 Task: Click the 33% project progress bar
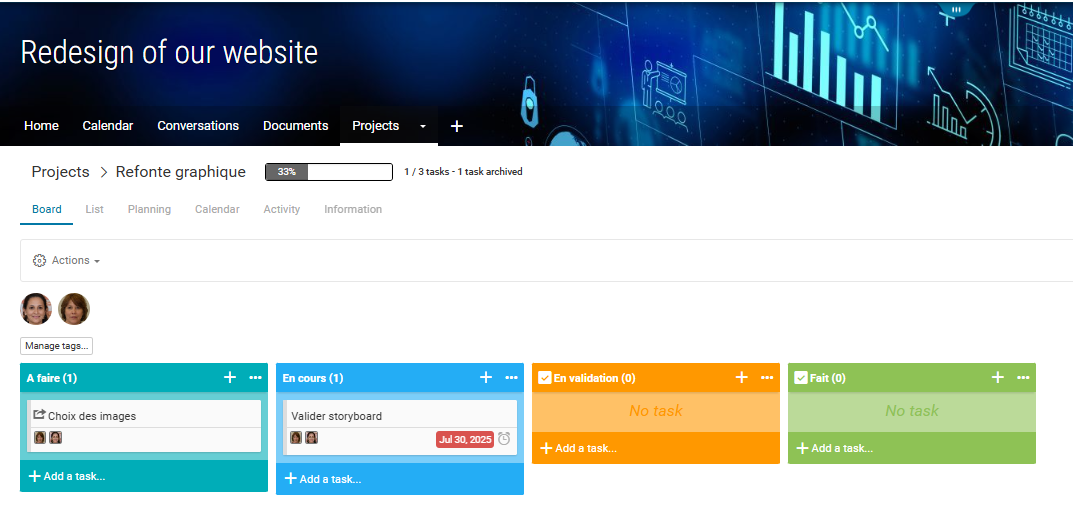[328, 172]
